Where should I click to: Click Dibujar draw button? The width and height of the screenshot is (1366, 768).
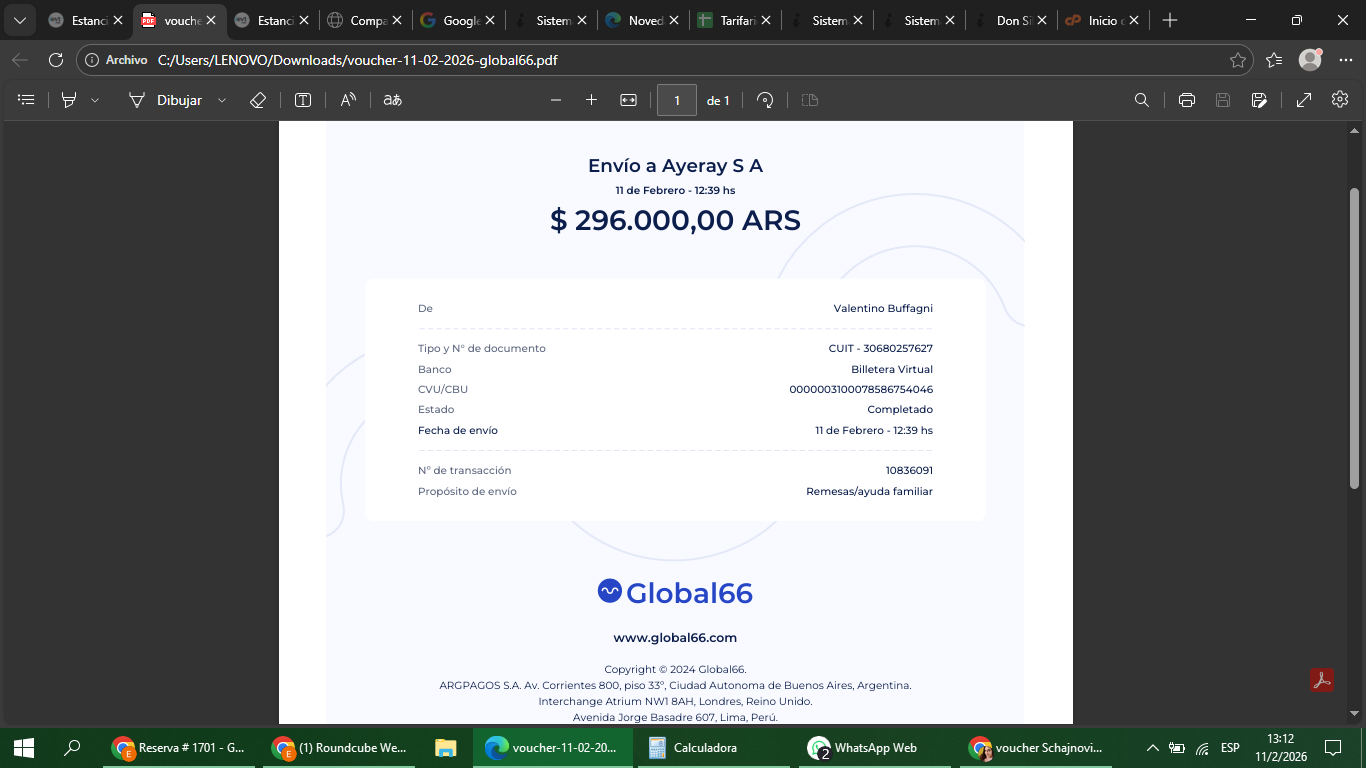(166, 100)
